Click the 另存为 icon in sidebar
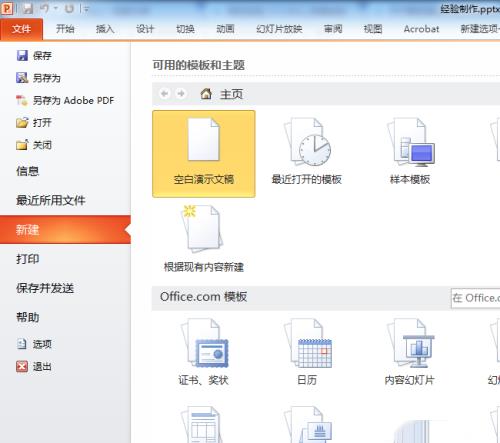The width and height of the screenshot is (500, 443). pyautogui.click(x=22, y=78)
